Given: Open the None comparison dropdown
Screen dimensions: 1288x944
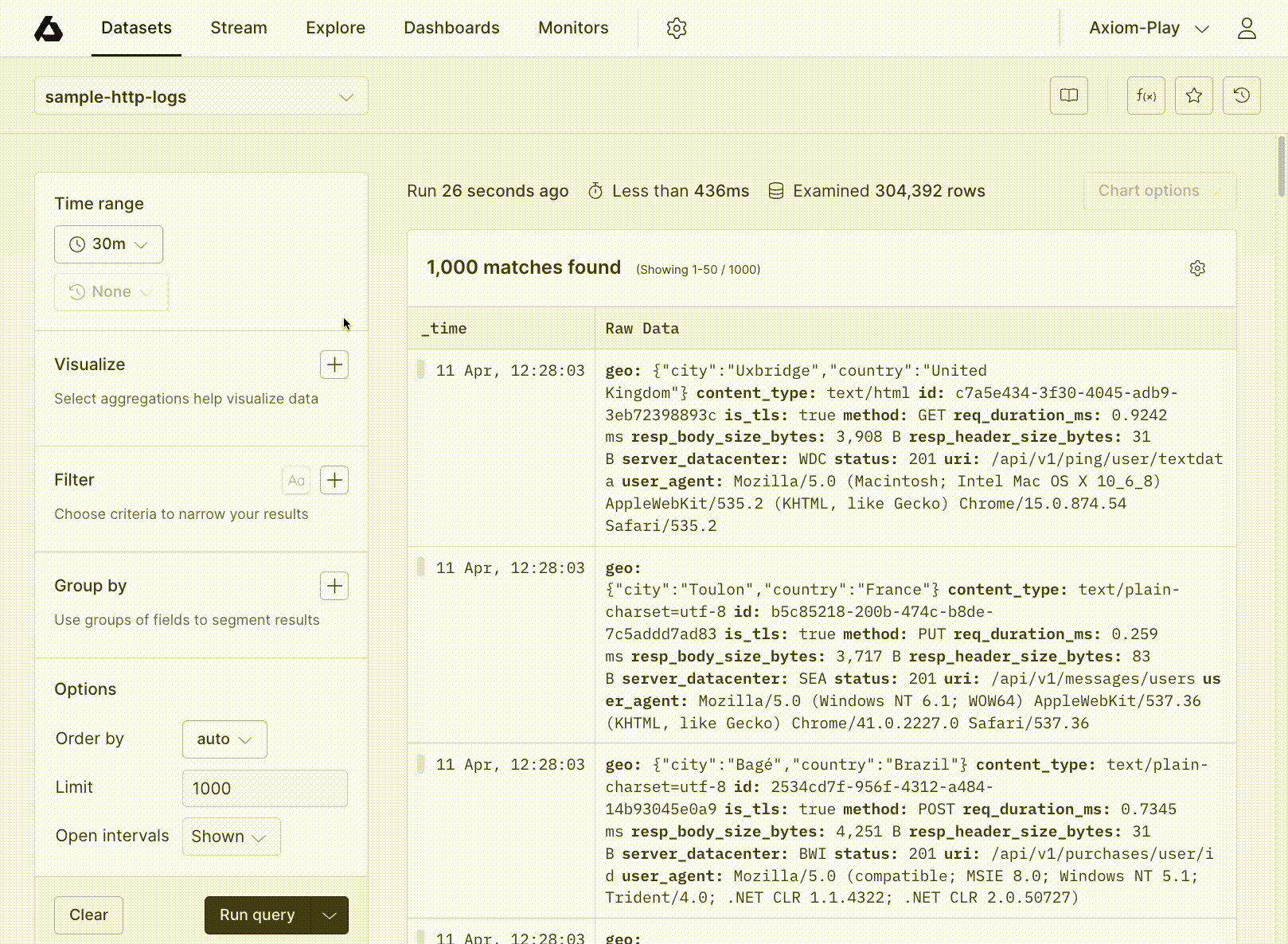Looking at the screenshot, I should click(111, 292).
